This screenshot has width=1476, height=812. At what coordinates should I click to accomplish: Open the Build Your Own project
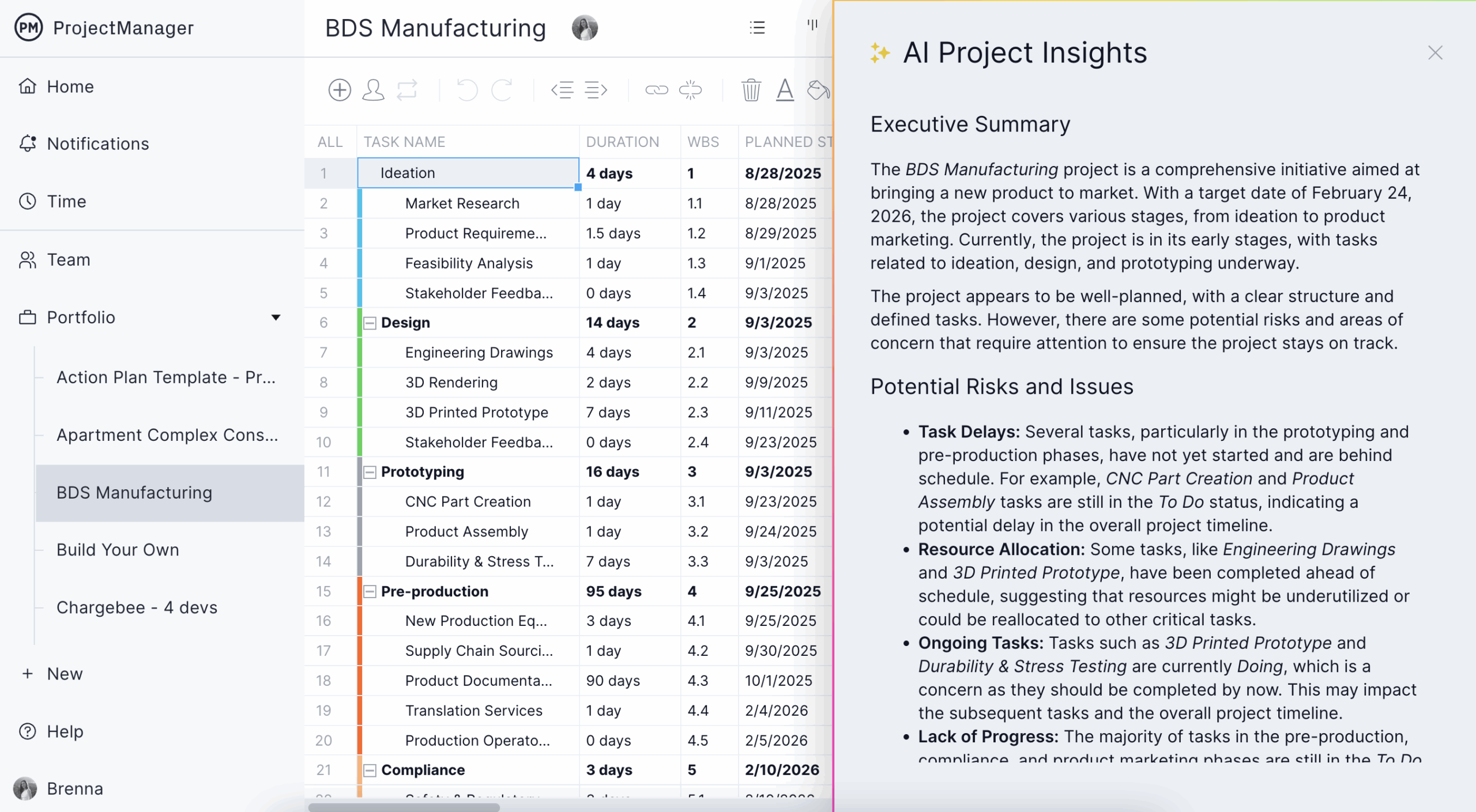pyautogui.click(x=118, y=550)
